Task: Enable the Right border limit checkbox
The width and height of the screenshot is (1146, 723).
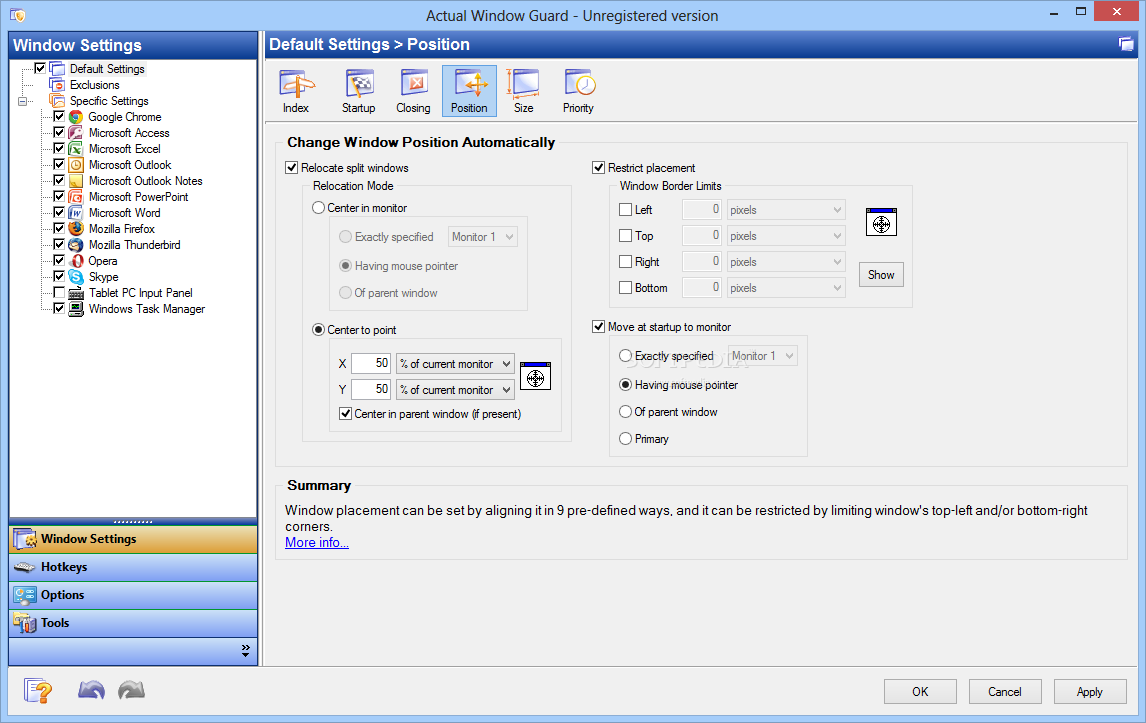Action: pyautogui.click(x=626, y=262)
